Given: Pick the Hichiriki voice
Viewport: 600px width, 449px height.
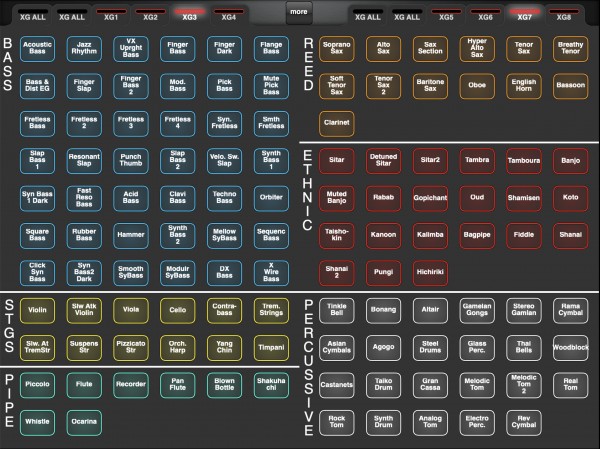Looking at the screenshot, I should pyautogui.click(x=430, y=273).
